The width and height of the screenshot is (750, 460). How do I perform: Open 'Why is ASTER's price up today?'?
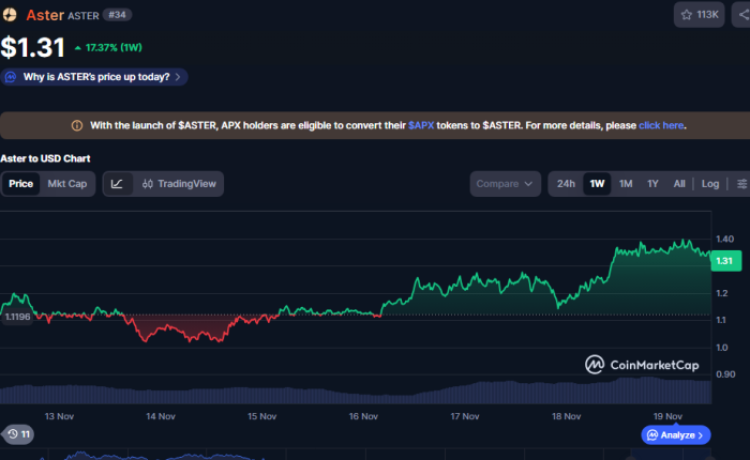click(94, 77)
